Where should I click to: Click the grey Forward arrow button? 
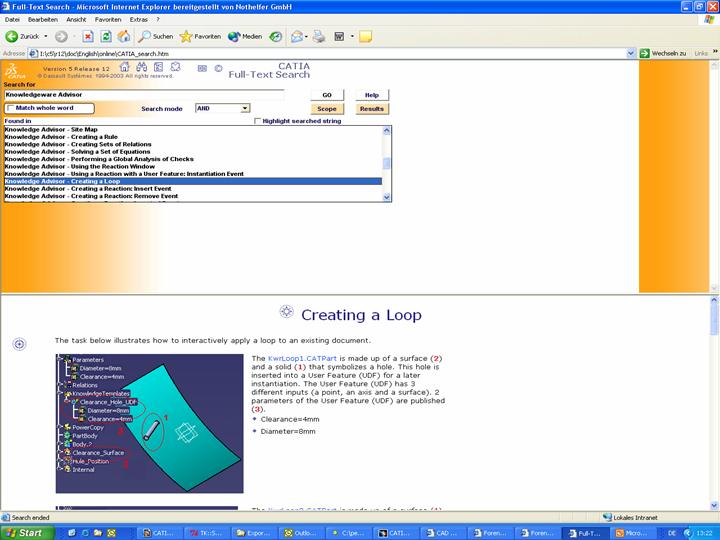tap(61, 36)
